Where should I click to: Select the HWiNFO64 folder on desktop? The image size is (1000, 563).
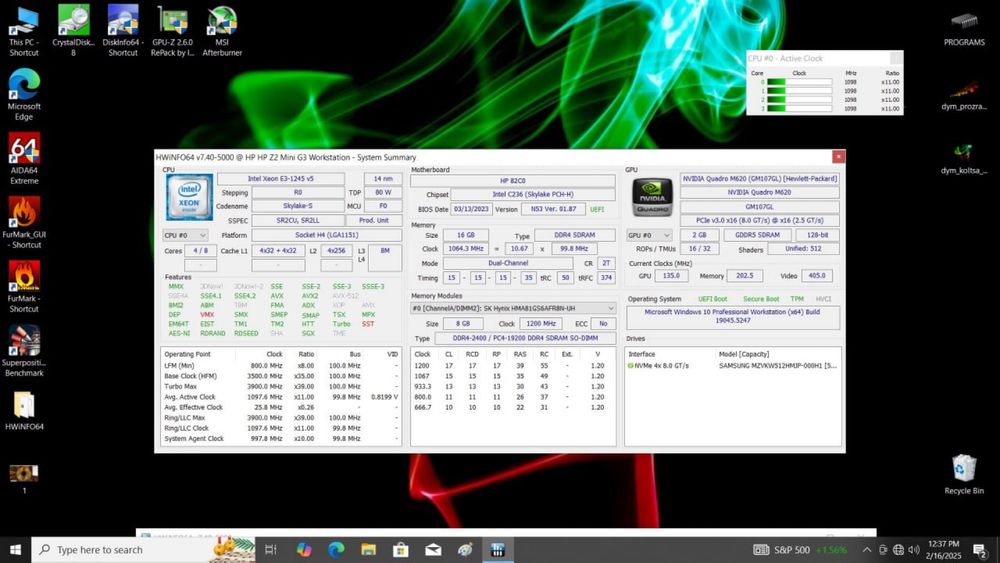coord(24,411)
